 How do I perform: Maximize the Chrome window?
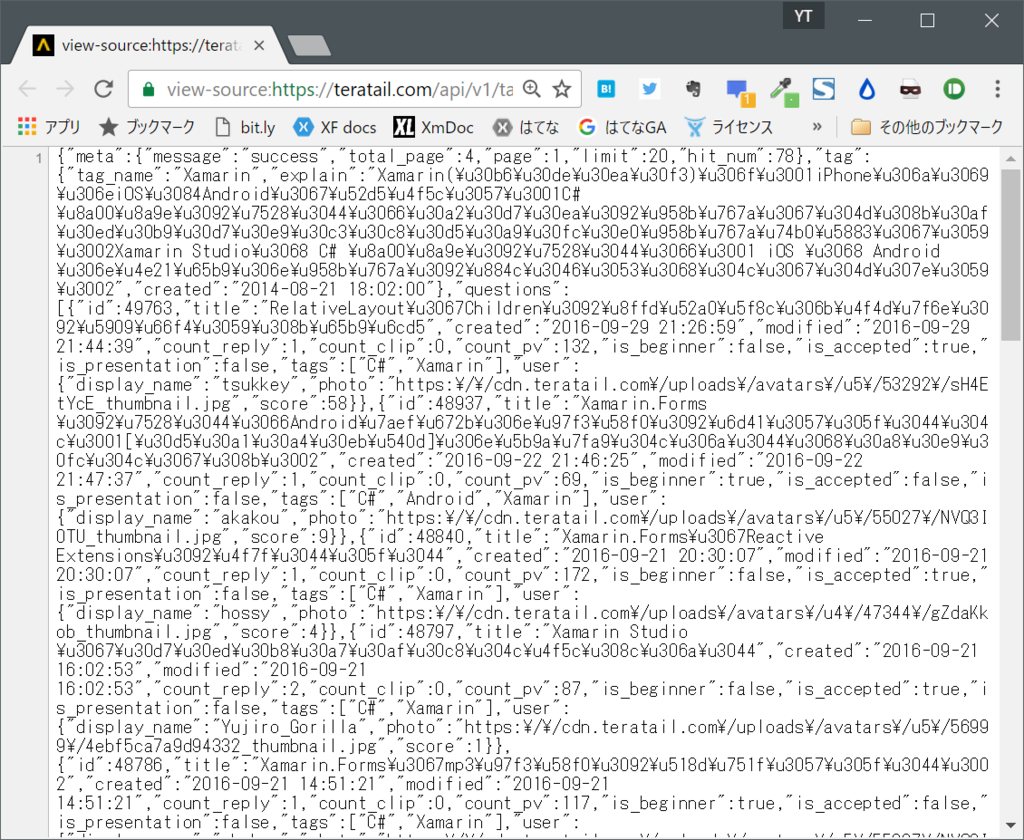point(927,20)
